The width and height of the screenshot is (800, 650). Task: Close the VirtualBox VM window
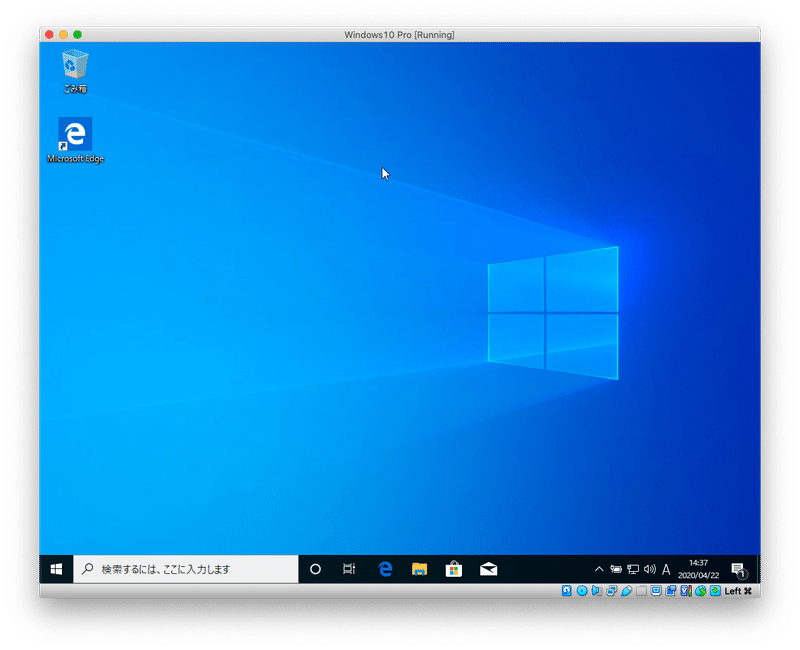click(x=49, y=35)
